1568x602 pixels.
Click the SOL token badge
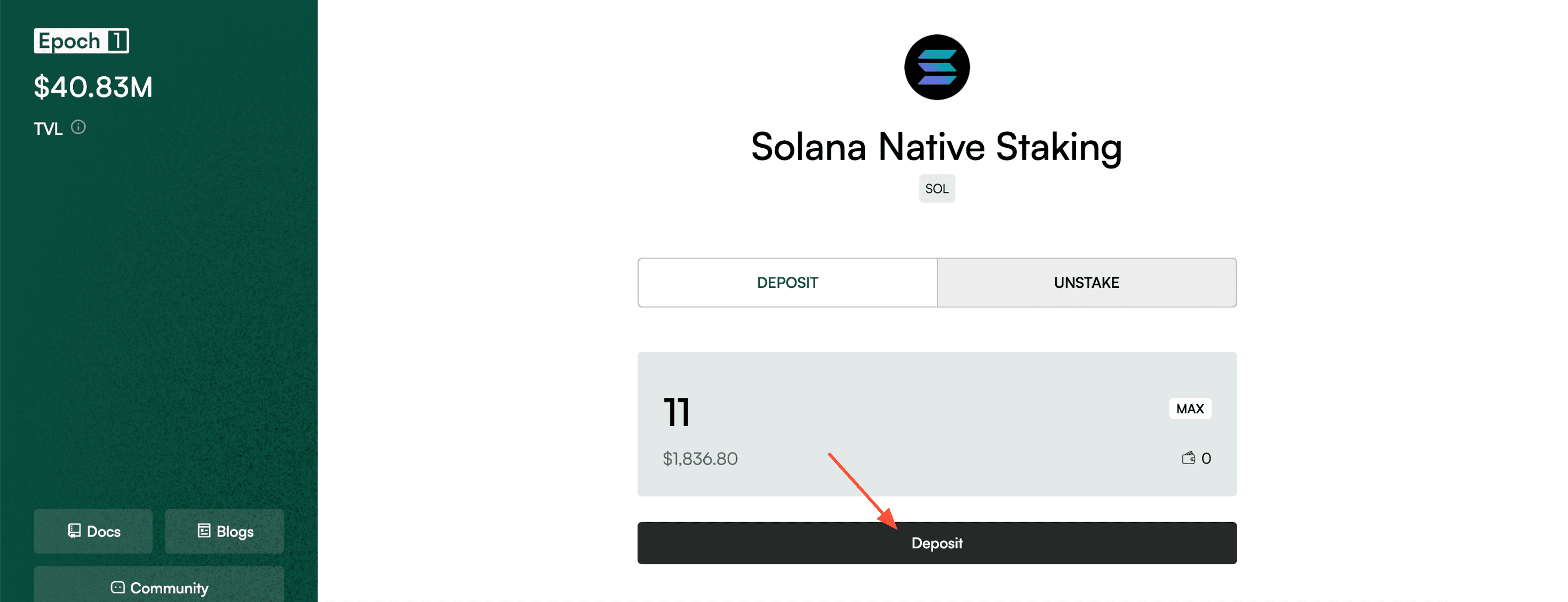(x=936, y=189)
